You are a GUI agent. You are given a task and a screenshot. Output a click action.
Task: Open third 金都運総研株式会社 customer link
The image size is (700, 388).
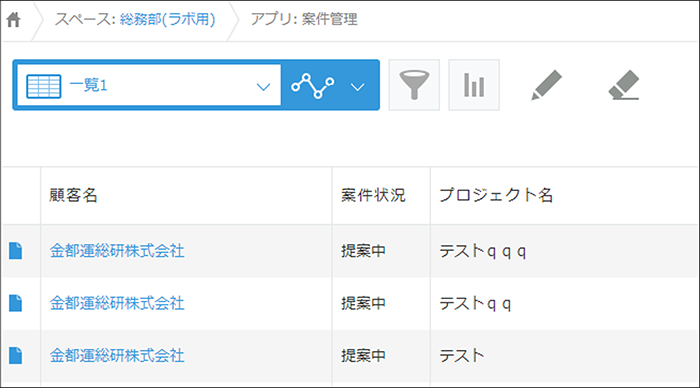[x=117, y=356]
